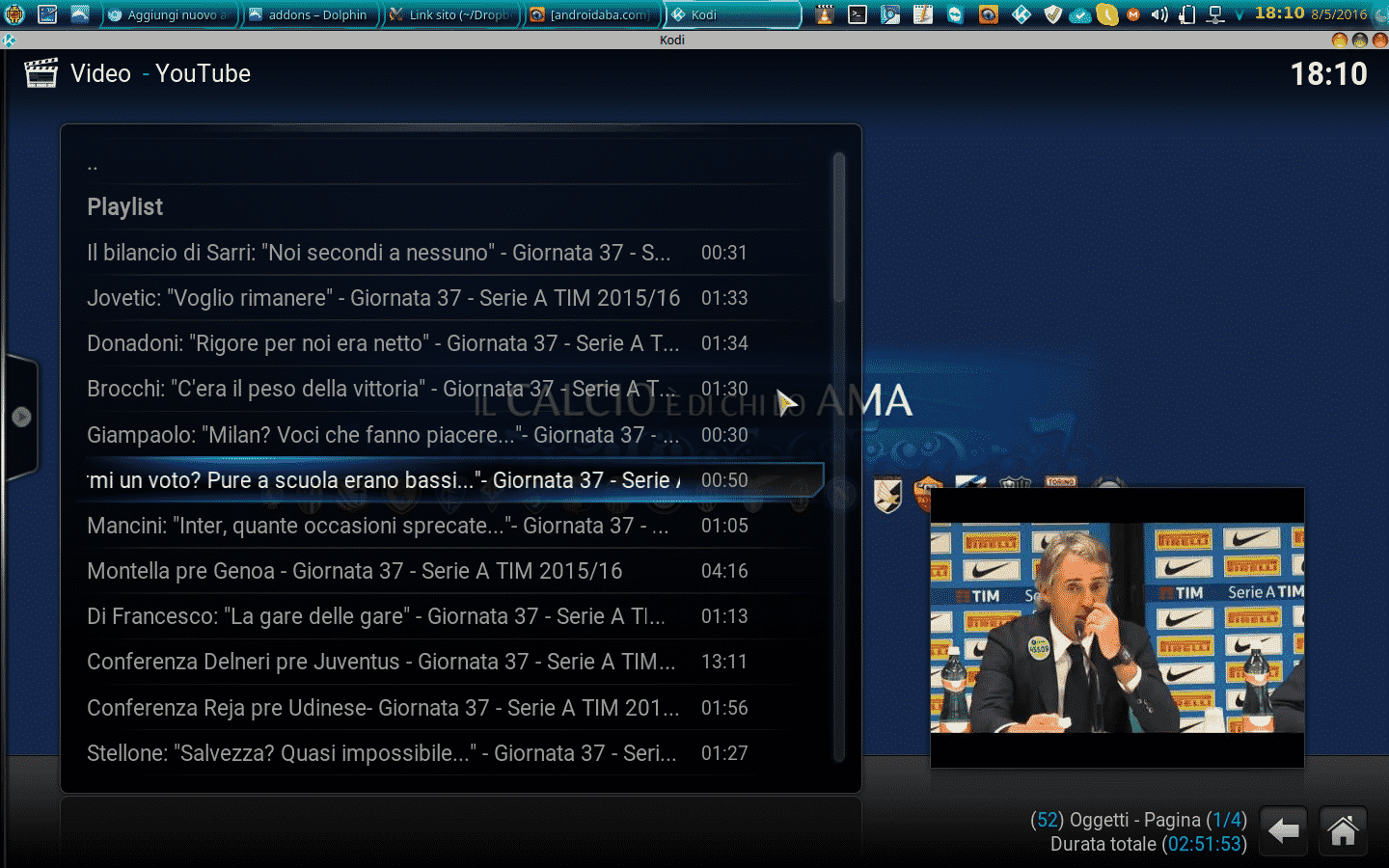The width and height of the screenshot is (1389, 868).
Task: Go to parent folder '..' entry
Action: 453,165
